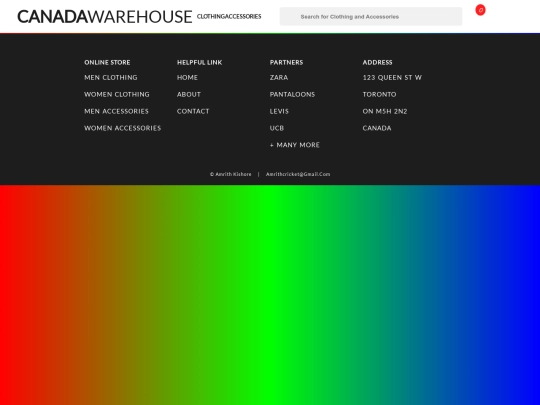Visit the HOME helpful link
540x405 pixels.
pos(187,77)
